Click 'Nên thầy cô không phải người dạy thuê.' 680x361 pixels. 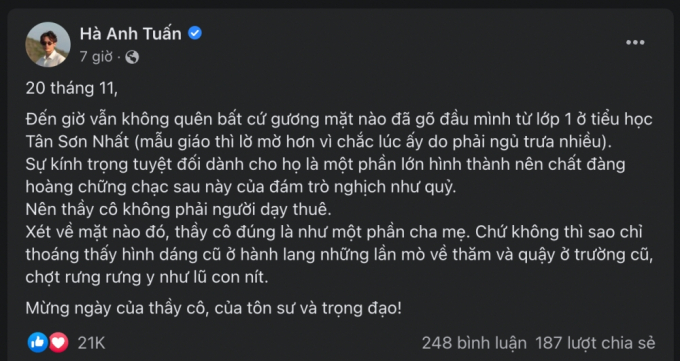tap(178, 210)
